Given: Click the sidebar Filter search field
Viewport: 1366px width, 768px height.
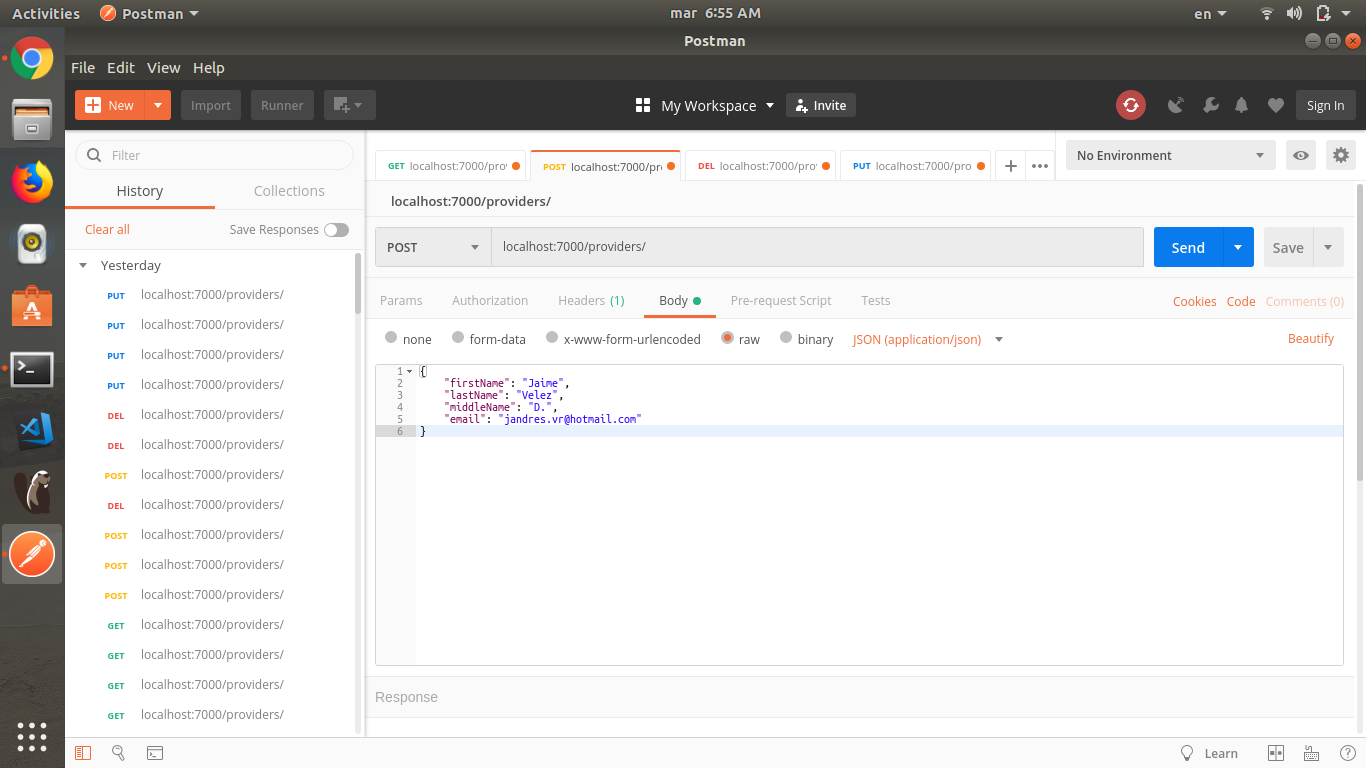Looking at the screenshot, I should [215, 155].
